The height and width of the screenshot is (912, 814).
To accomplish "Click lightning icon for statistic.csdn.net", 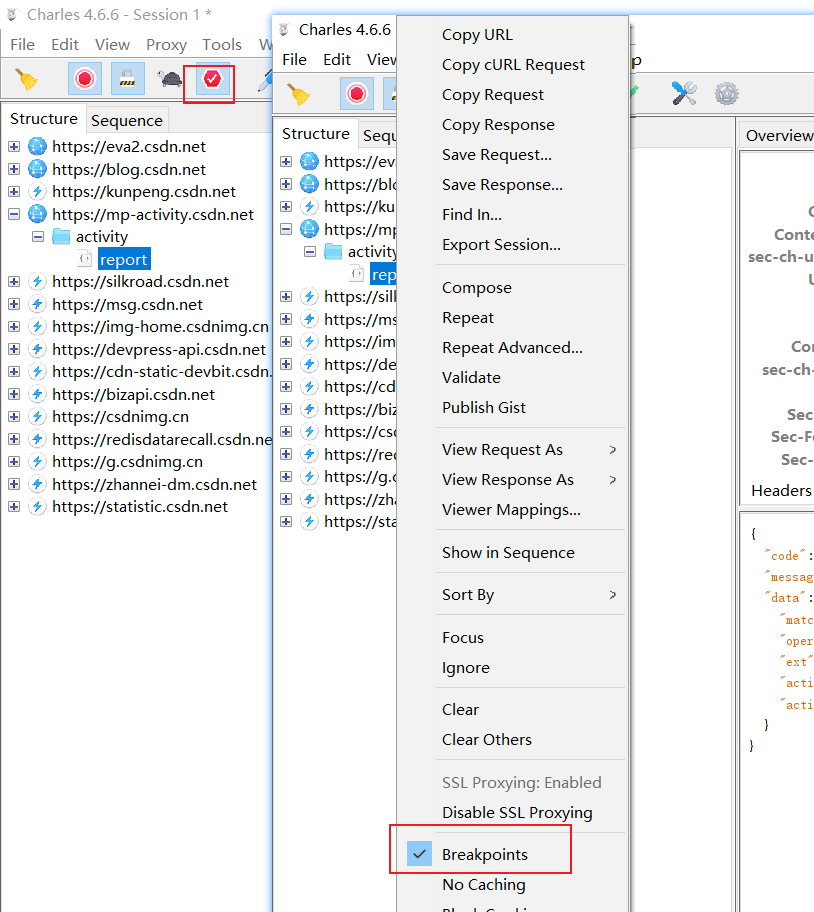I will [x=37, y=507].
